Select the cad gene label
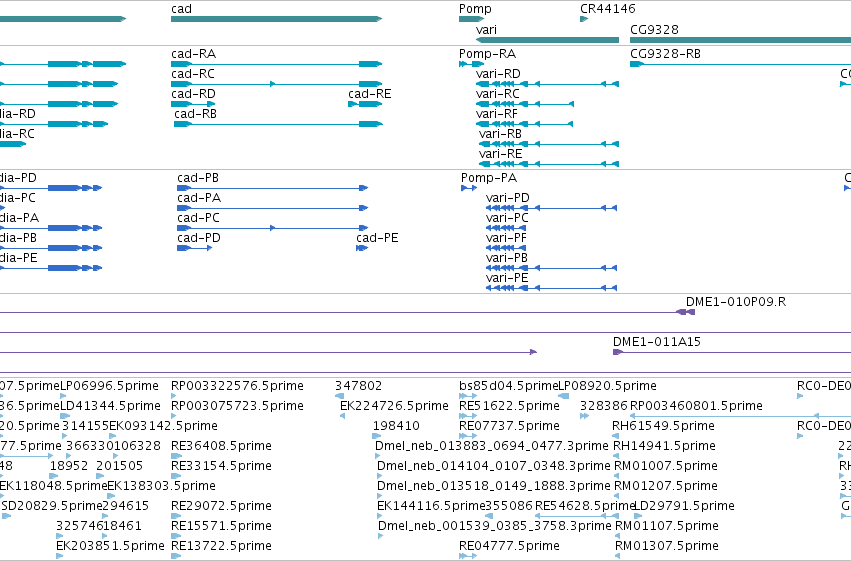This screenshot has height=561, width=851. point(181,9)
